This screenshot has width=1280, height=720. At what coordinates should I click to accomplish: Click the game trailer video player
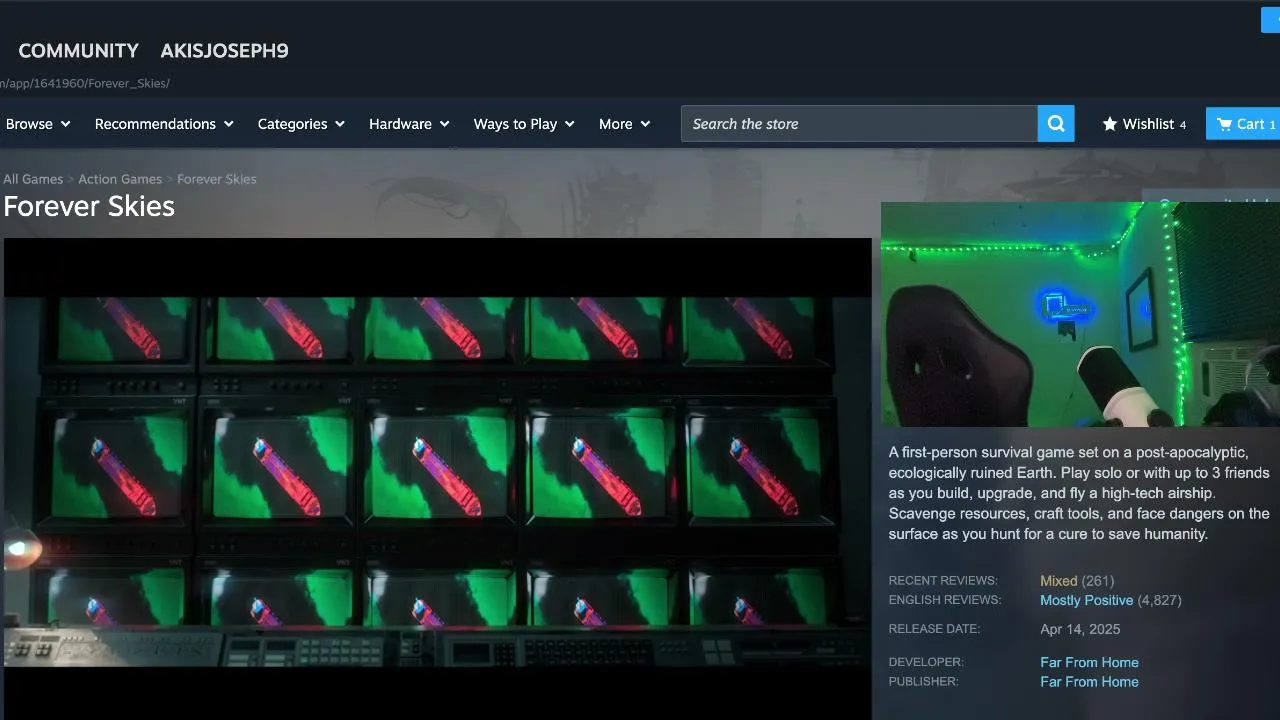tap(438, 478)
